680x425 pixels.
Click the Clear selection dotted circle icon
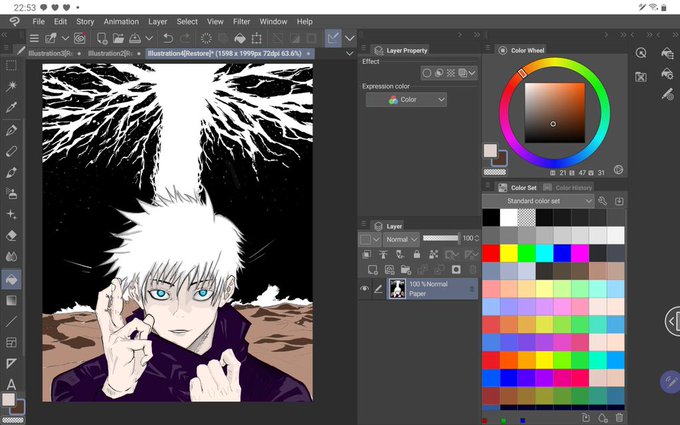tap(206, 39)
